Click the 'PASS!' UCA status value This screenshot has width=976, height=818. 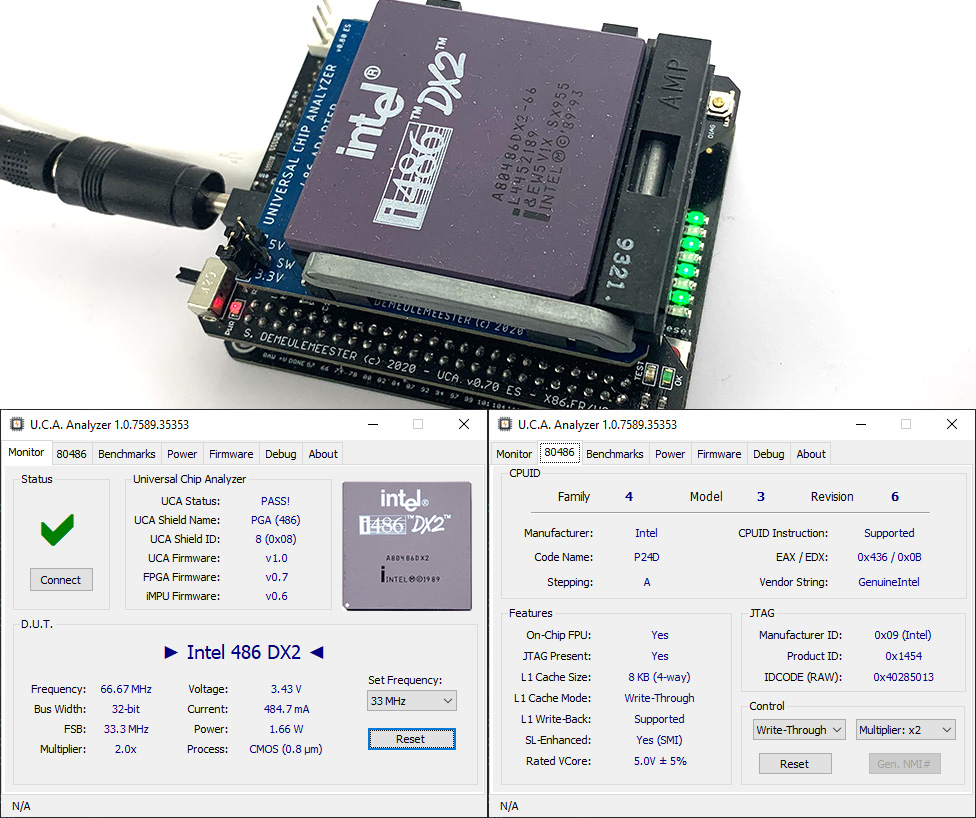click(275, 501)
